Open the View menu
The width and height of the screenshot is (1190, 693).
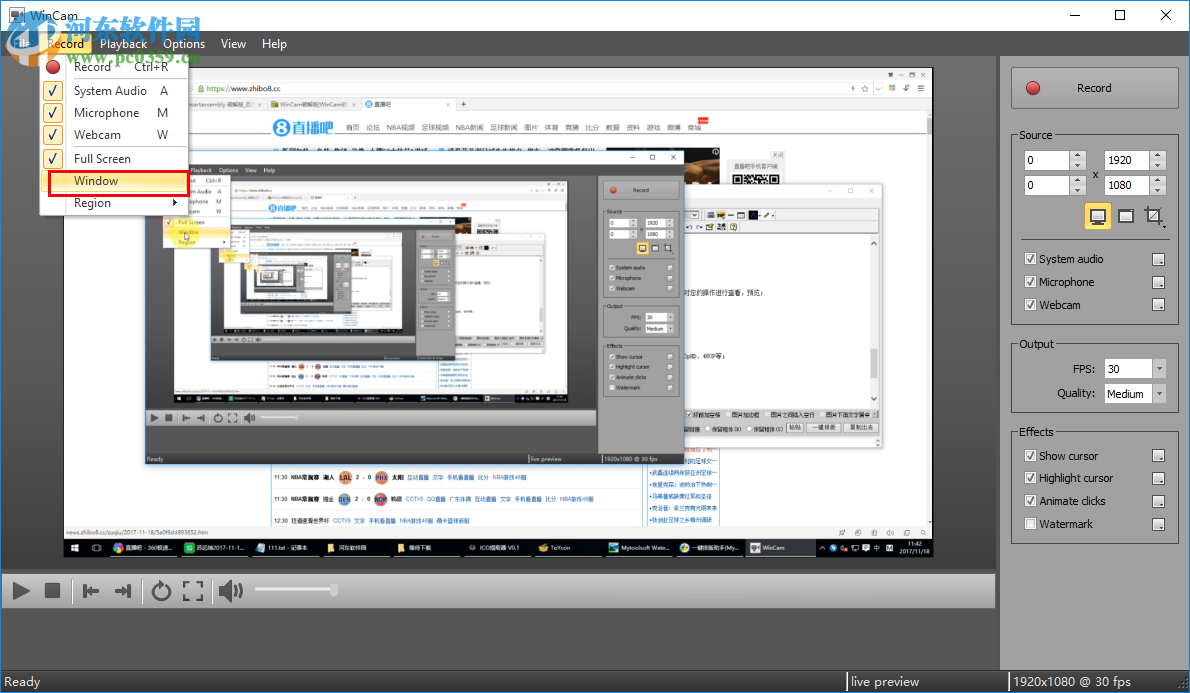point(233,44)
